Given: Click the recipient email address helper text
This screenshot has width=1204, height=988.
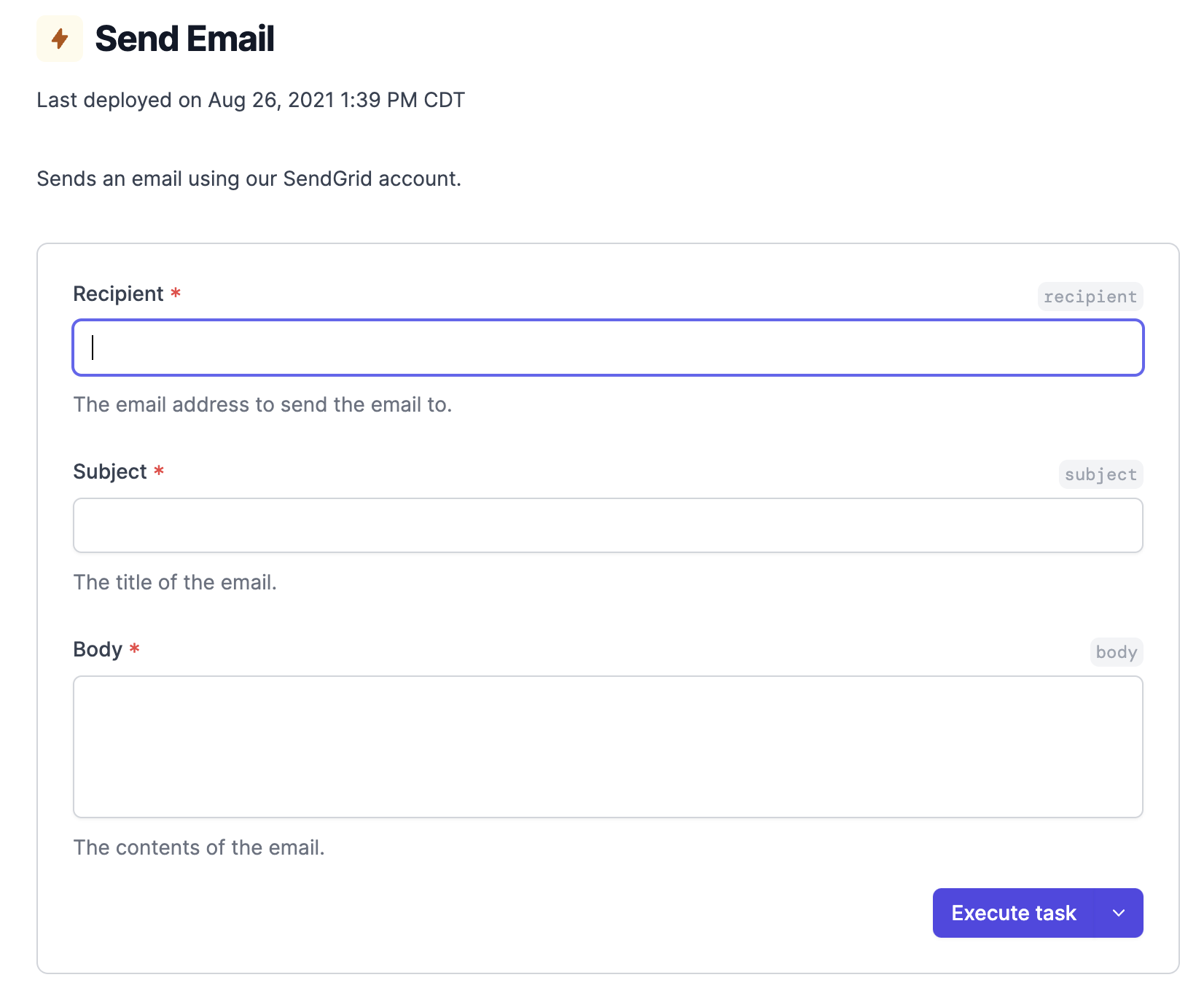Looking at the screenshot, I should [x=262, y=404].
